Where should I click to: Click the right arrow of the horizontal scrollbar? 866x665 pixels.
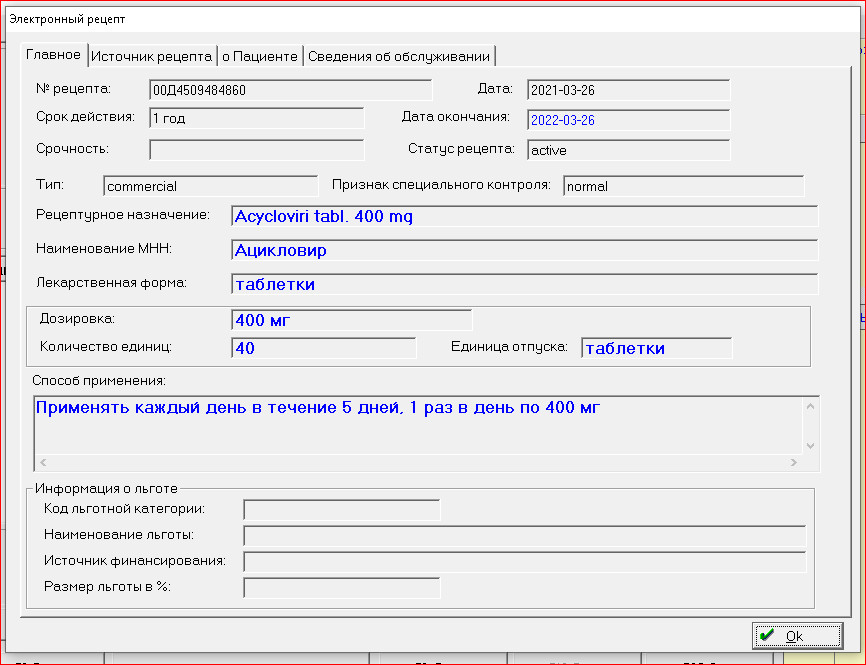(x=794, y=462)
